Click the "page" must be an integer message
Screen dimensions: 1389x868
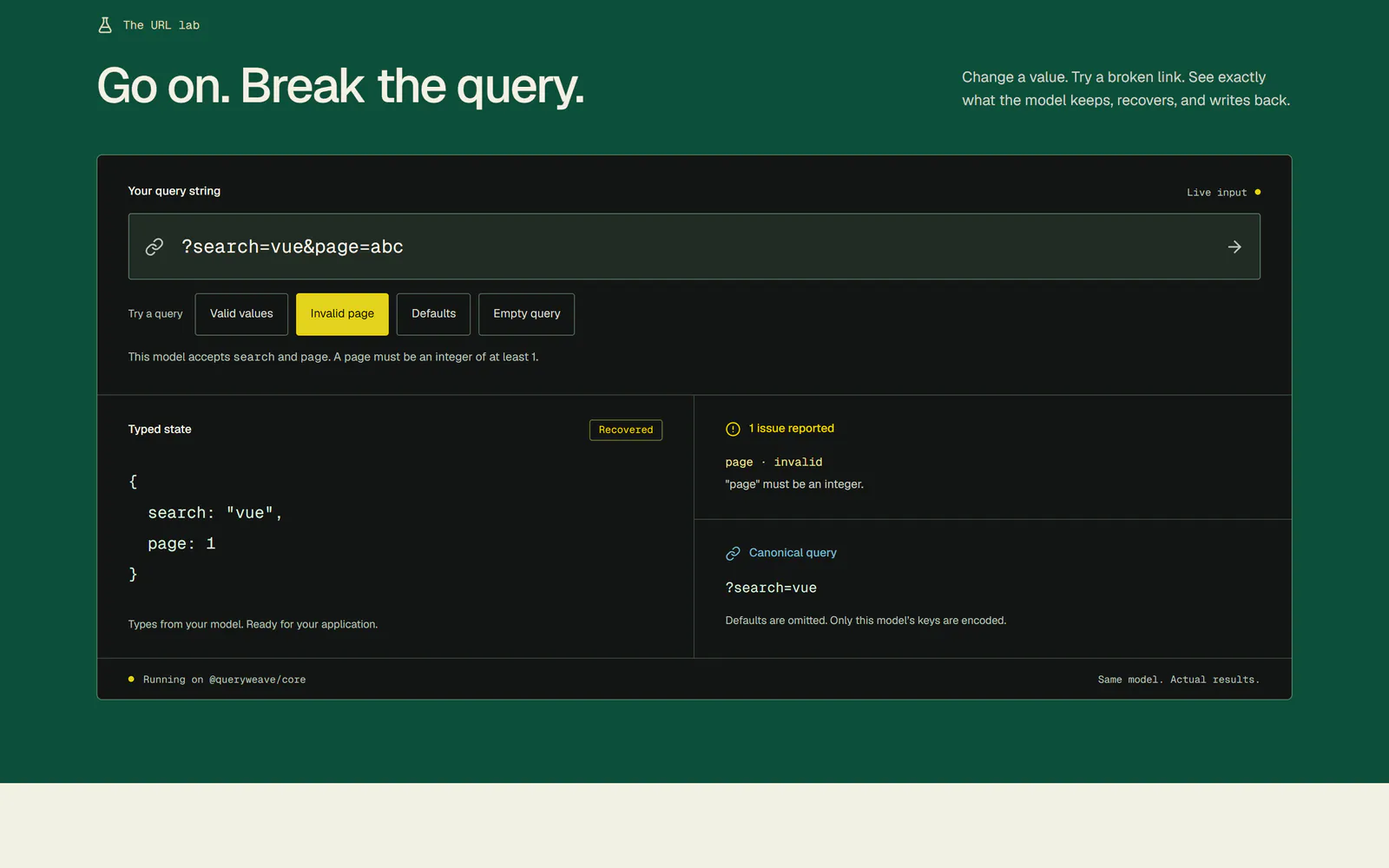tap(794, 484)
